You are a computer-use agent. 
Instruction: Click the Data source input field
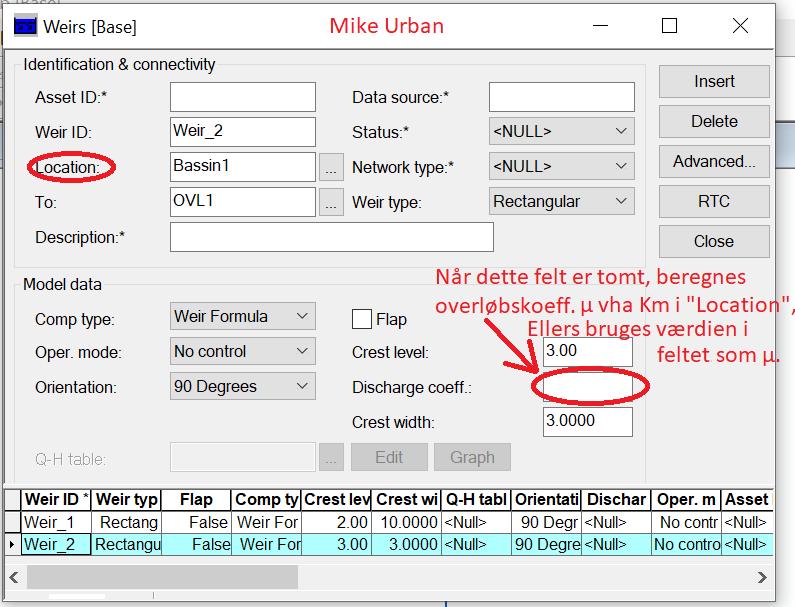562,97
